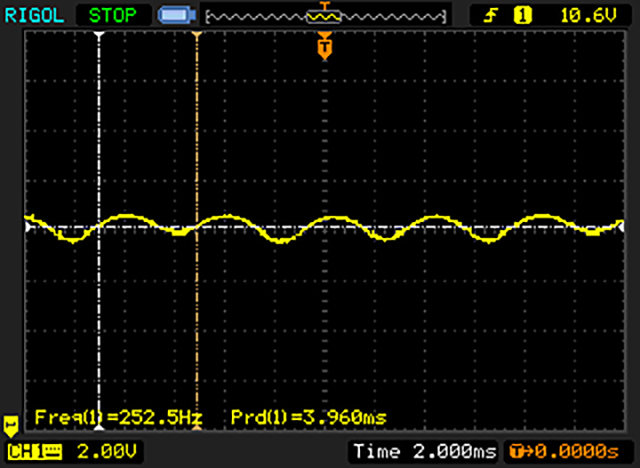
Task: Click the STOP acquisition status indicator
Action: click(113, 16)
